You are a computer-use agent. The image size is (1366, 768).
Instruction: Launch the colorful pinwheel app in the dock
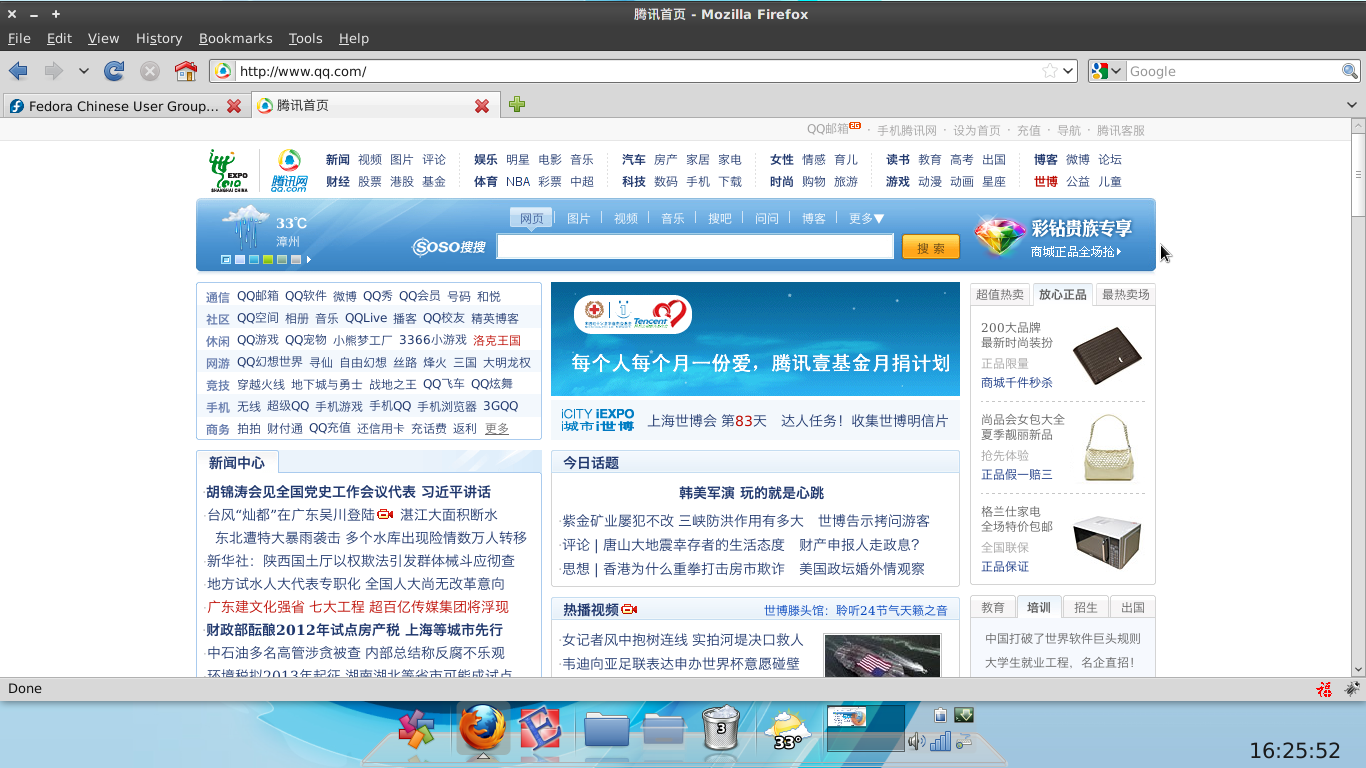(x=416, y=729)
